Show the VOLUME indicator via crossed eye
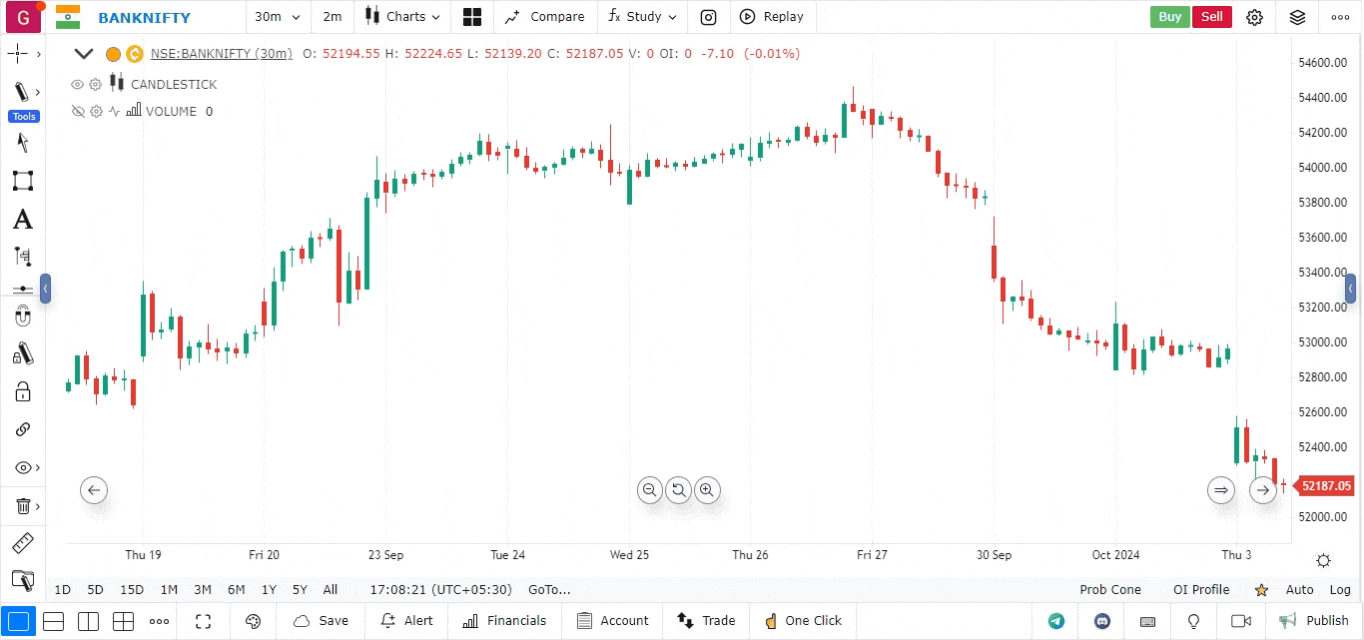1364x640 pixels. point(77,111)
